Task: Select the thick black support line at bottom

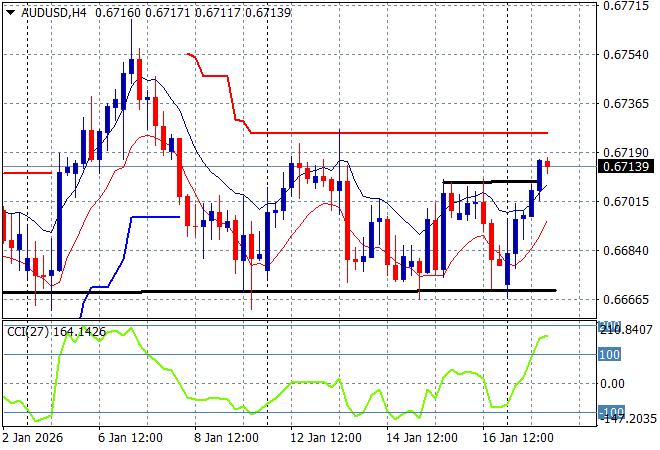Action: (x=300, y=291)
